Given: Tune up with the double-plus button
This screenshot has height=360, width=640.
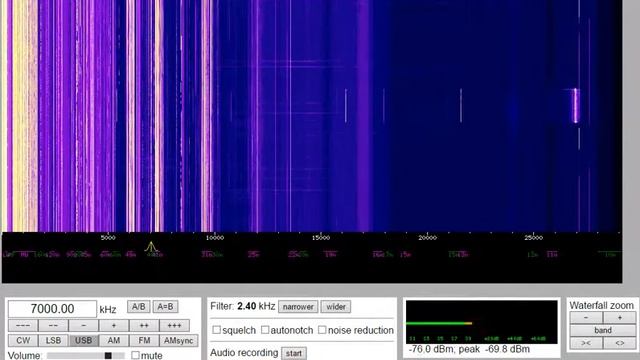Looking at the screenshot, I should tap(144, 325).
